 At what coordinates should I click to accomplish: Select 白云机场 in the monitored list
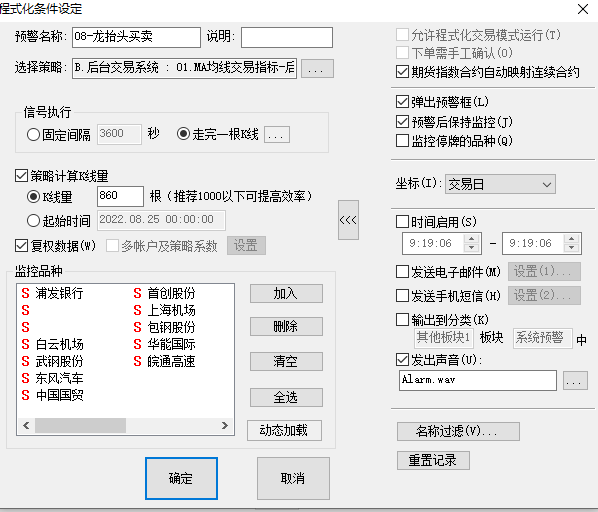point(59,344)
